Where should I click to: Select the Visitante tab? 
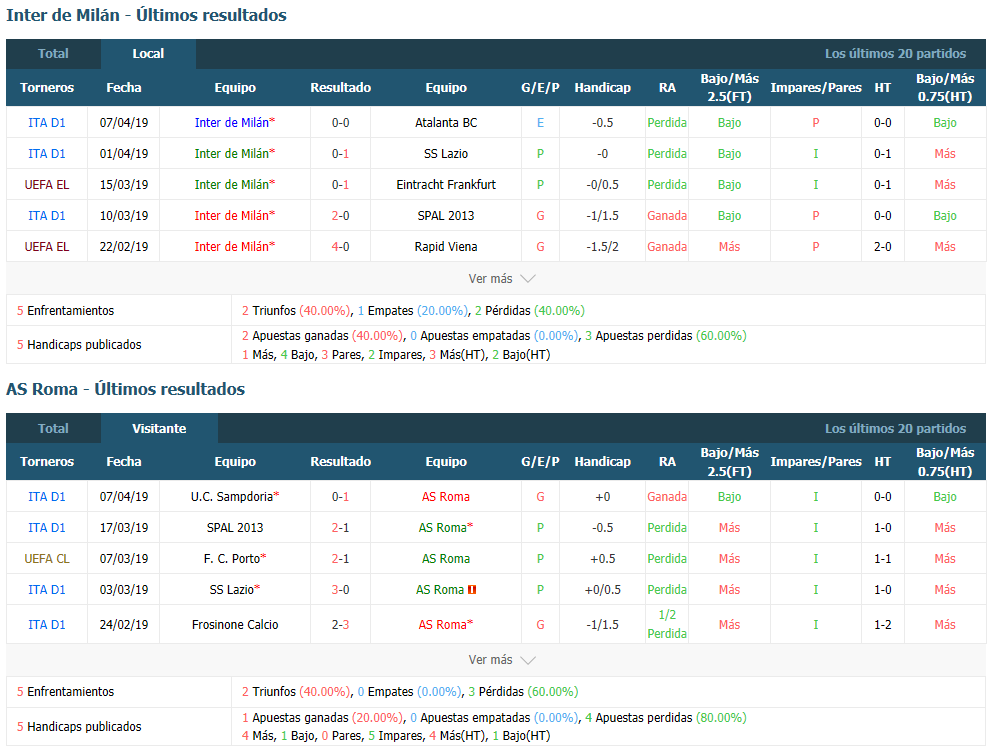click(x=159, y=428)
